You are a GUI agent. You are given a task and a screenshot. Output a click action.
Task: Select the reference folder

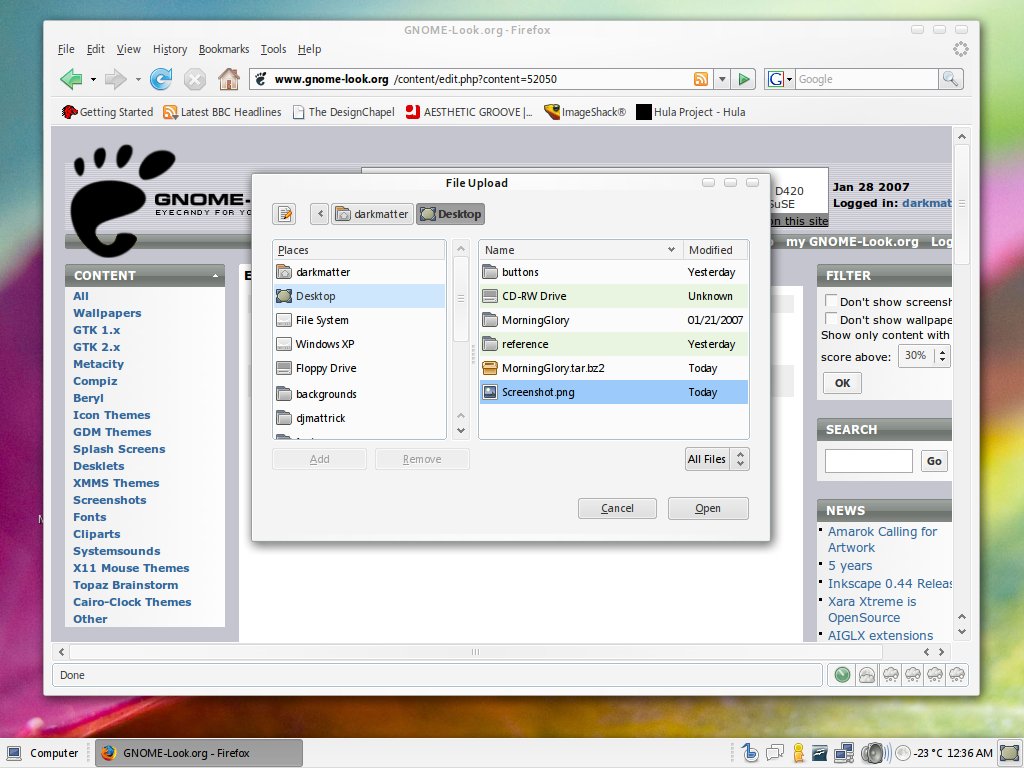tap(614, 344)
